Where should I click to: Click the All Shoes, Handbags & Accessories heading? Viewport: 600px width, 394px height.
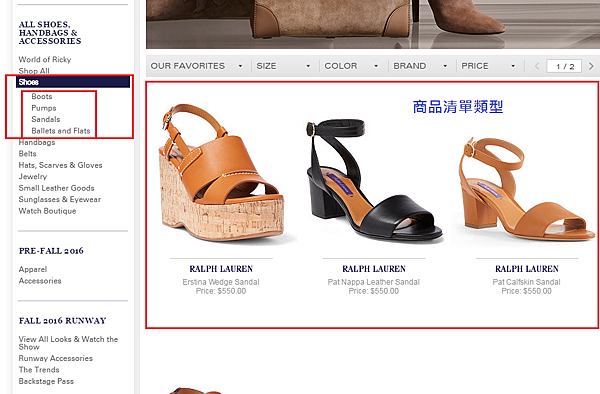(x=50, y=33)
